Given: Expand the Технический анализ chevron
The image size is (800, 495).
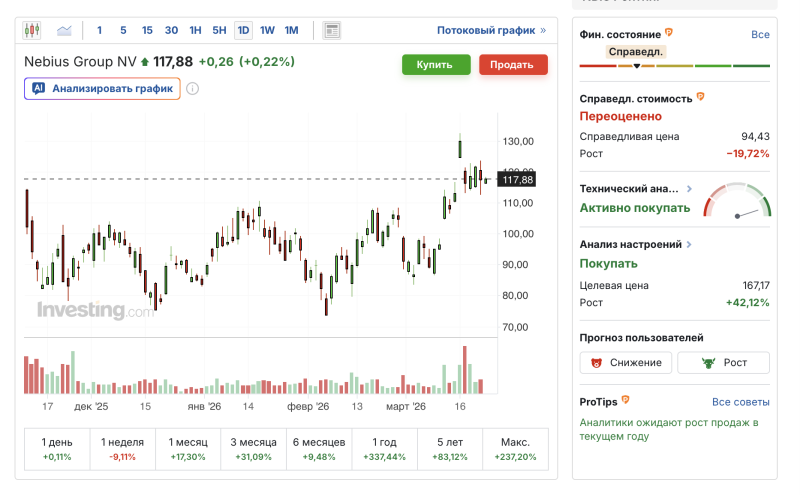Looking at the screenshot, I should [689, 189].
